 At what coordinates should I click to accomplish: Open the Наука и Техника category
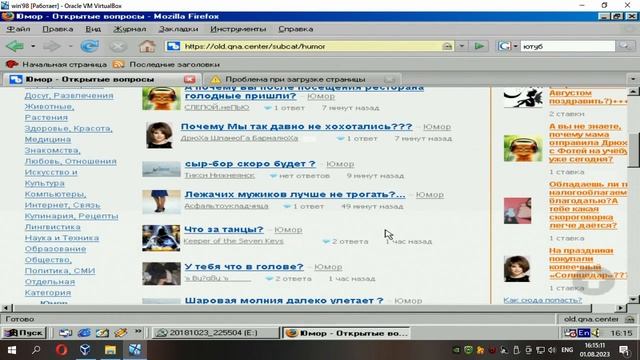[62, 238]
